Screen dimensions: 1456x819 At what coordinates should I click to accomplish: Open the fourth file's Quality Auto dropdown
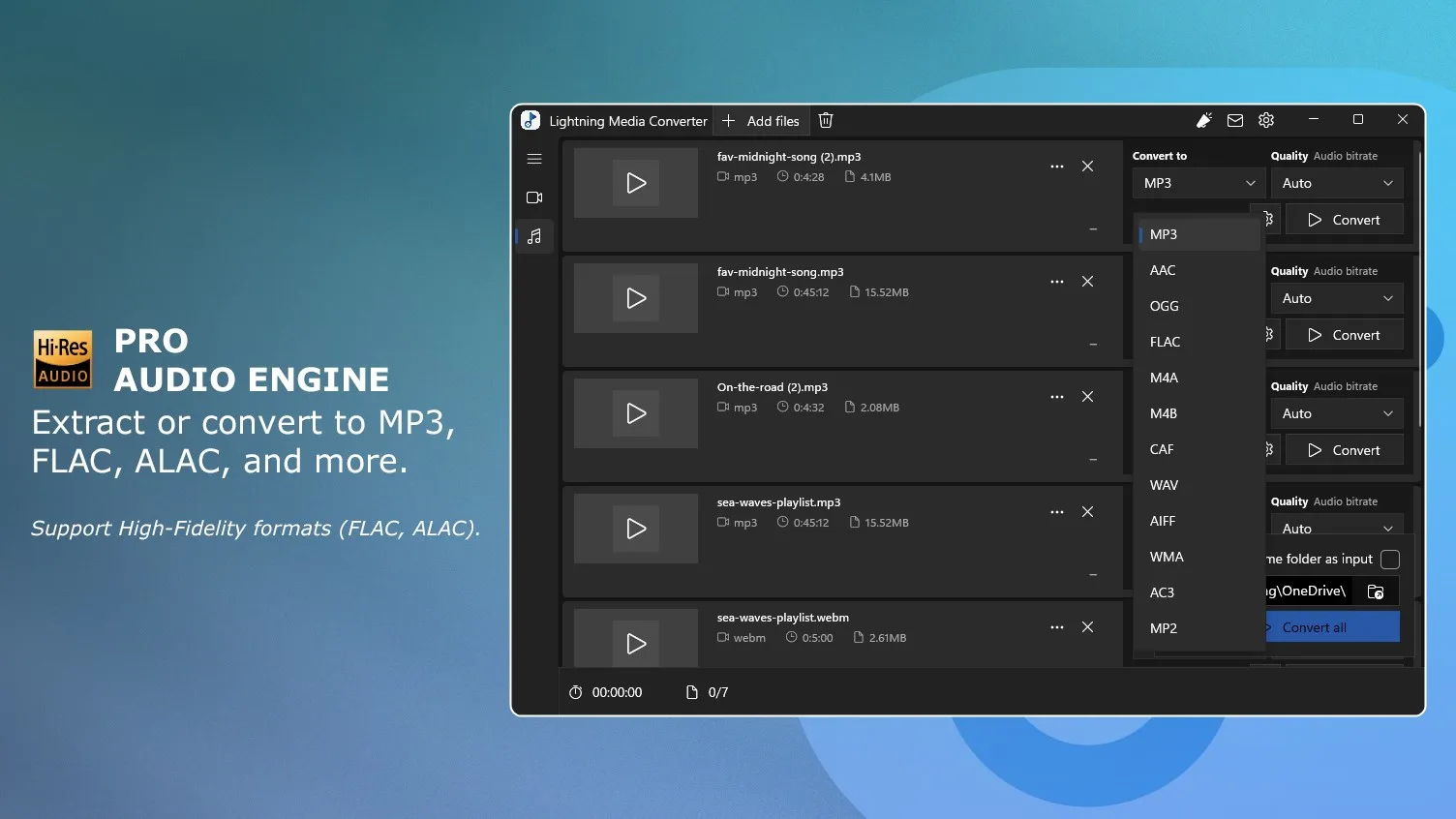pos(1337,525)
